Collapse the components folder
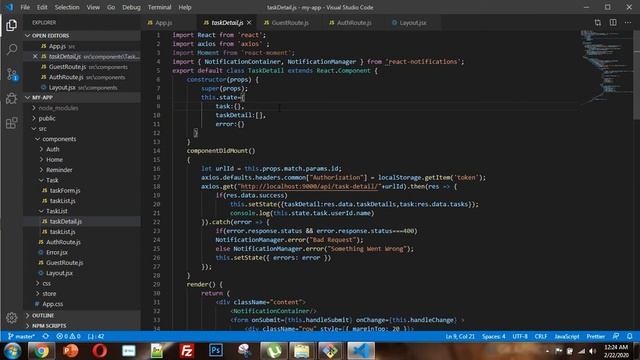The width and height of the screenshot is (640, 360). point(59,139)
